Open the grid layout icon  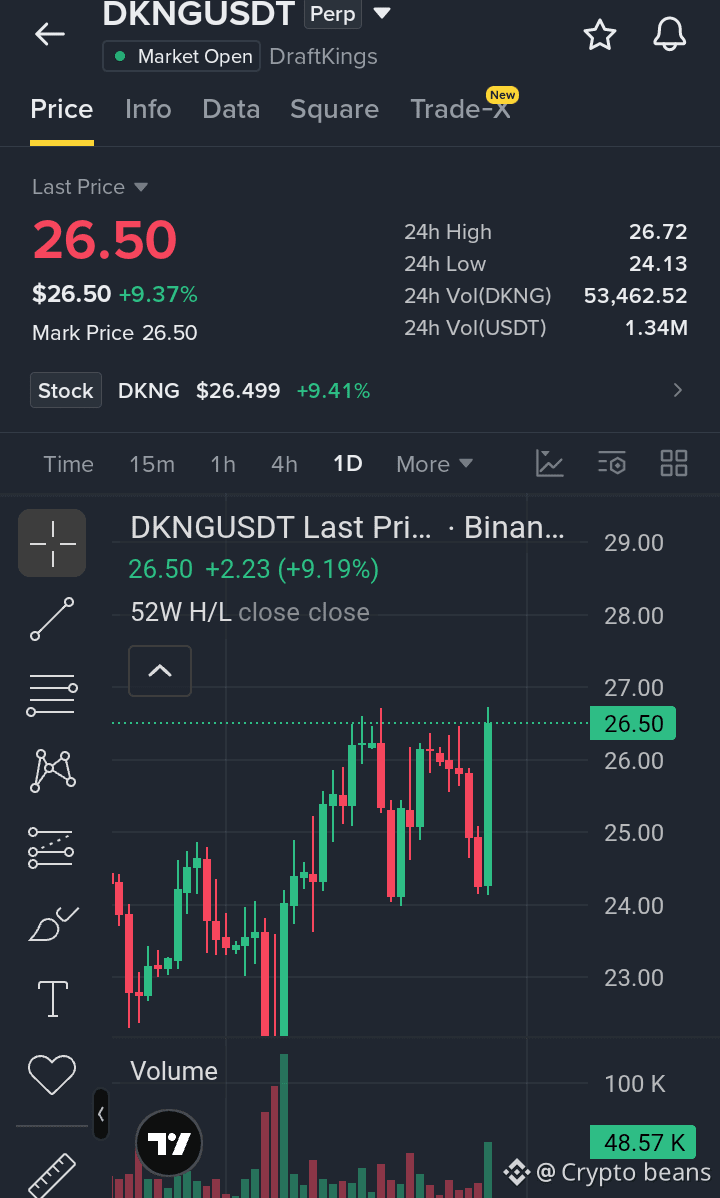coord(674,464)
